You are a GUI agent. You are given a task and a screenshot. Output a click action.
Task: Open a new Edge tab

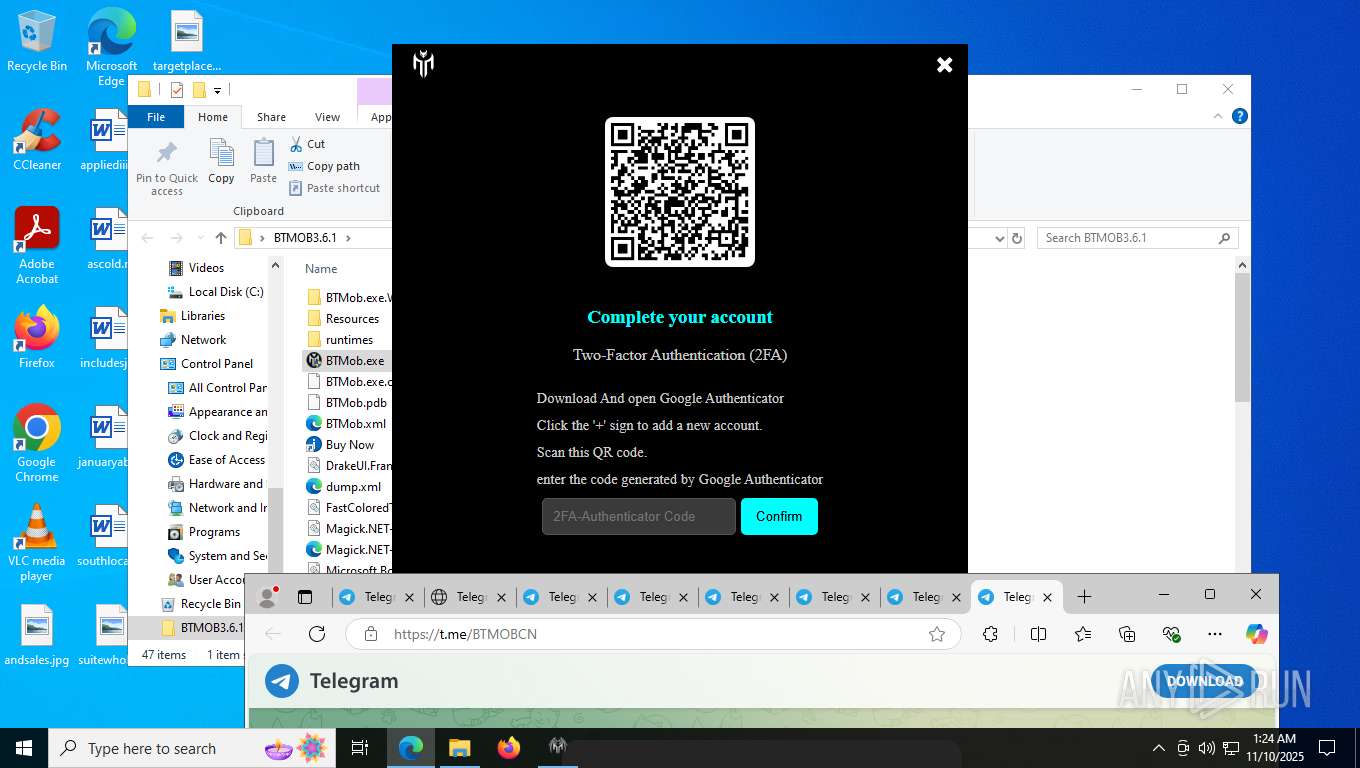click(x=1085, y=597)
